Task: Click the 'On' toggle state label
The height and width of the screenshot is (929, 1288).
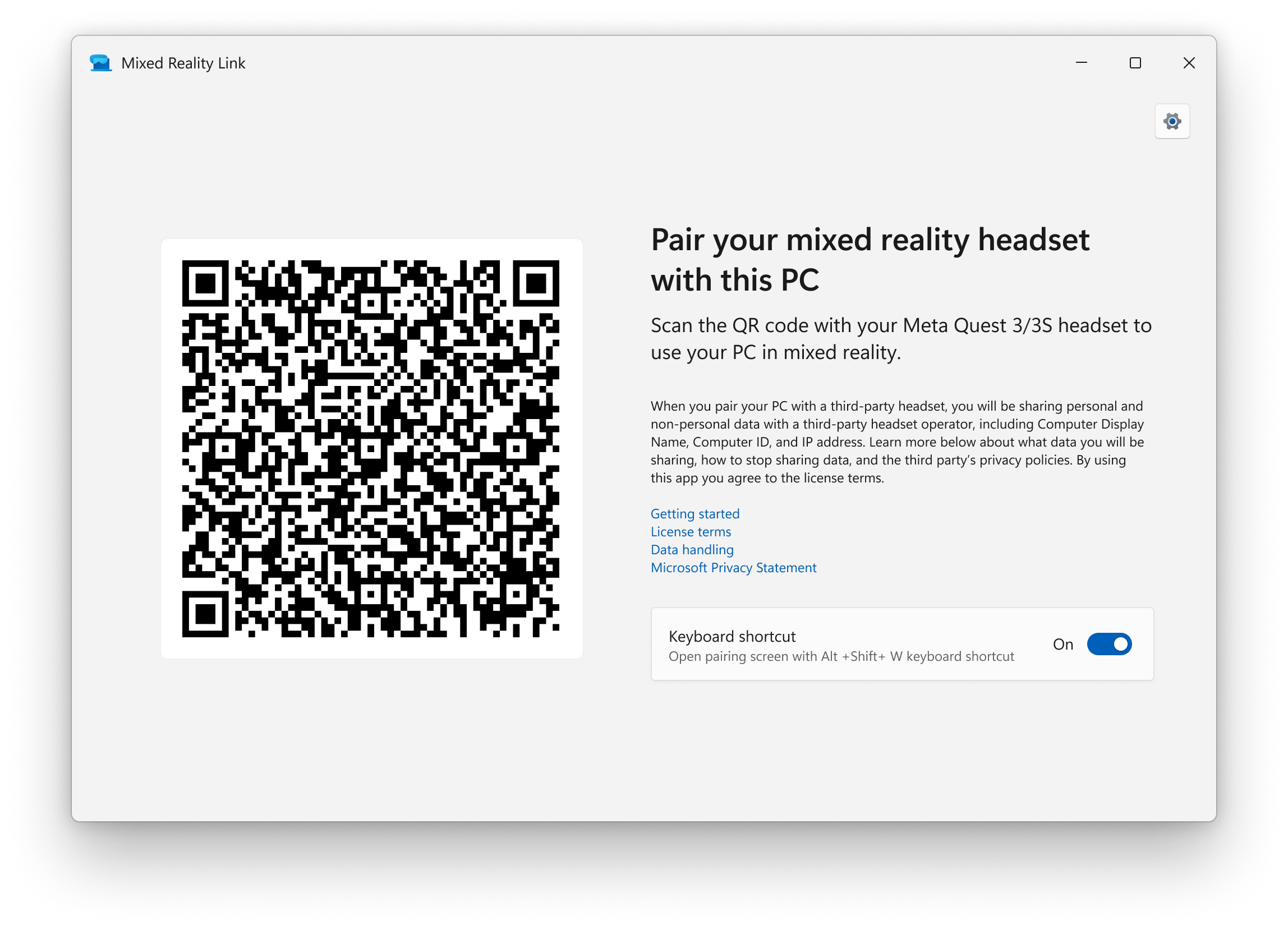Action: pyautogui.click(x=1062, y=644)
